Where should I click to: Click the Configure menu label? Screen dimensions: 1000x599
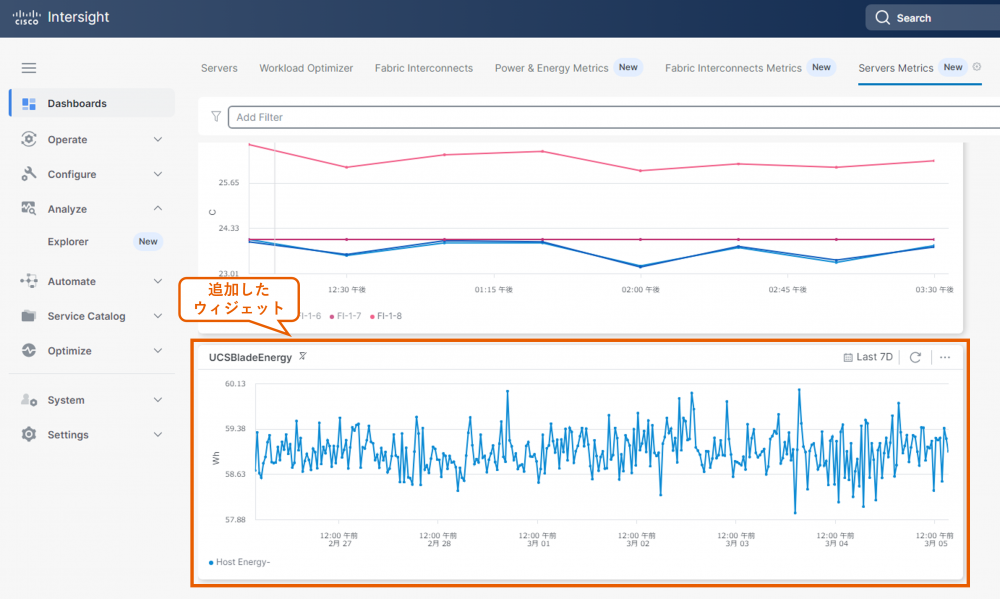tap(71, 174)
